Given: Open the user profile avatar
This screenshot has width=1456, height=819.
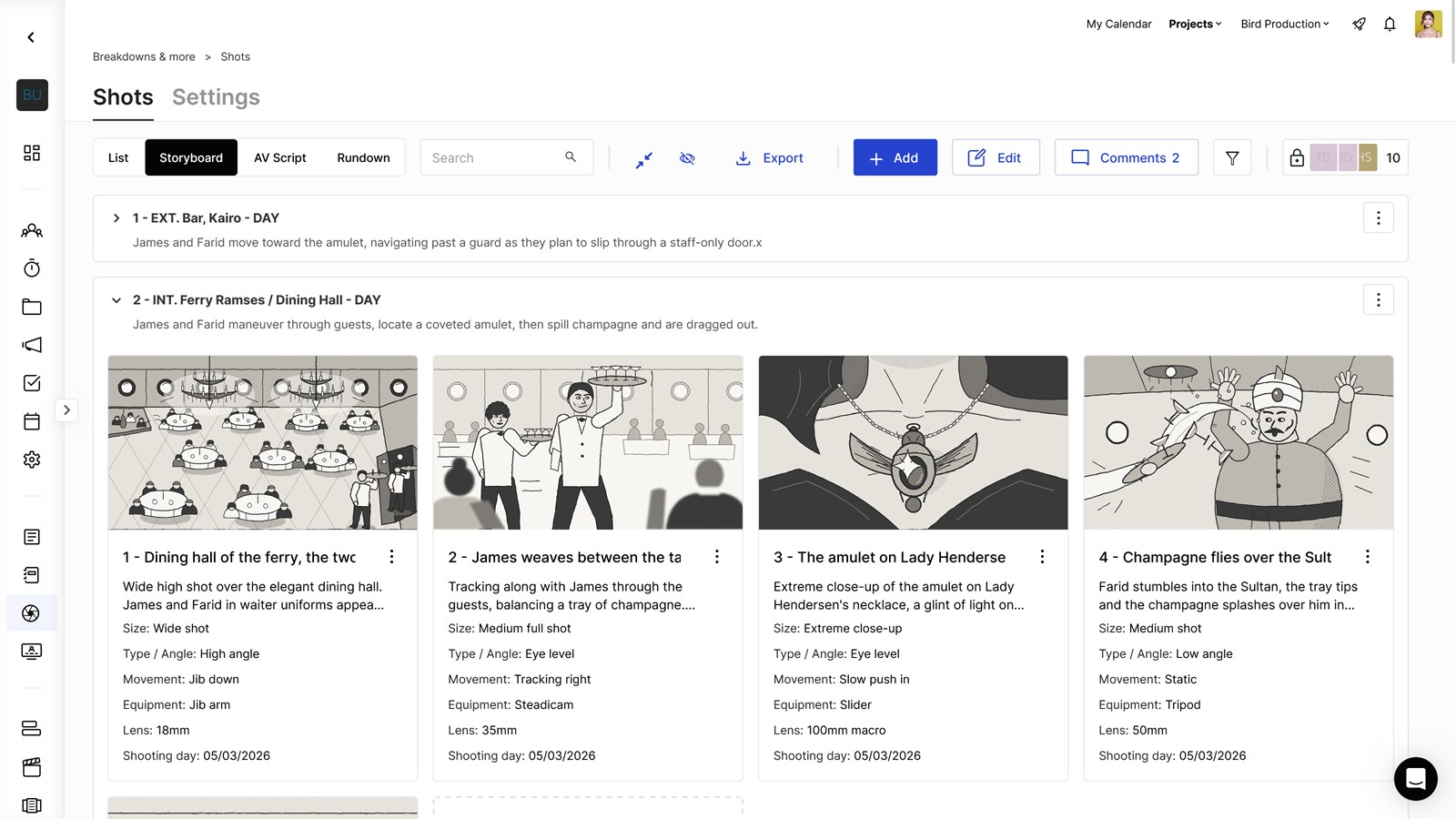Looking at the screenshot, I should coord(1428,24).
